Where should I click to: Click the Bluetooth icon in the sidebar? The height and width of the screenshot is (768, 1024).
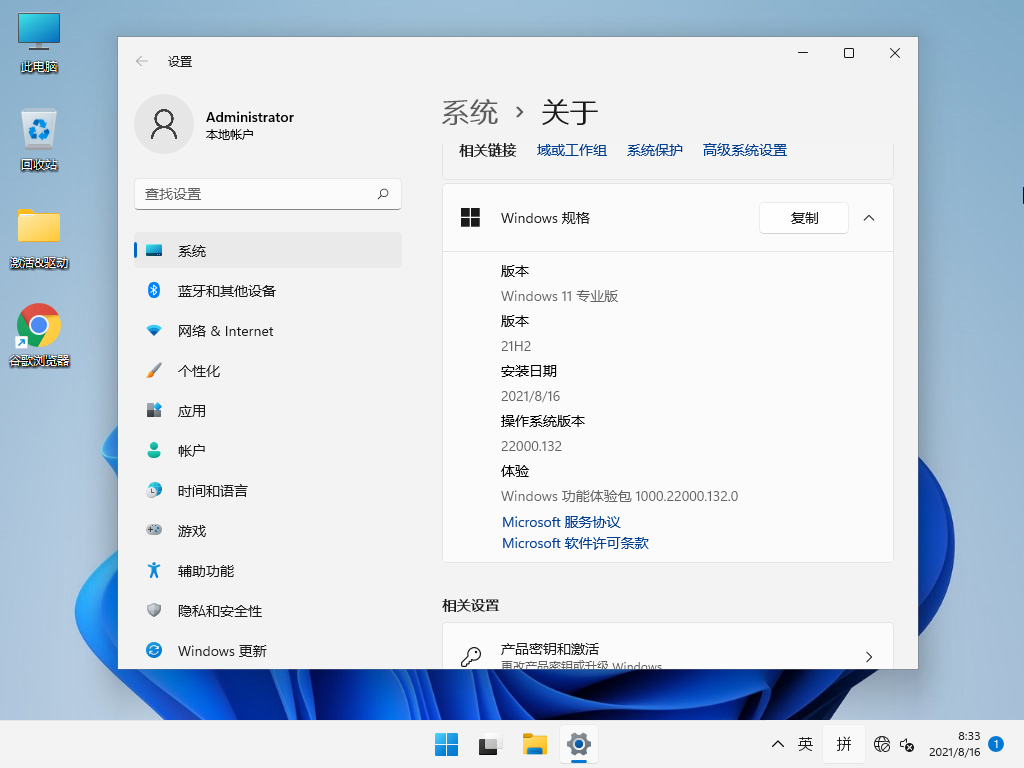point(154,291)
